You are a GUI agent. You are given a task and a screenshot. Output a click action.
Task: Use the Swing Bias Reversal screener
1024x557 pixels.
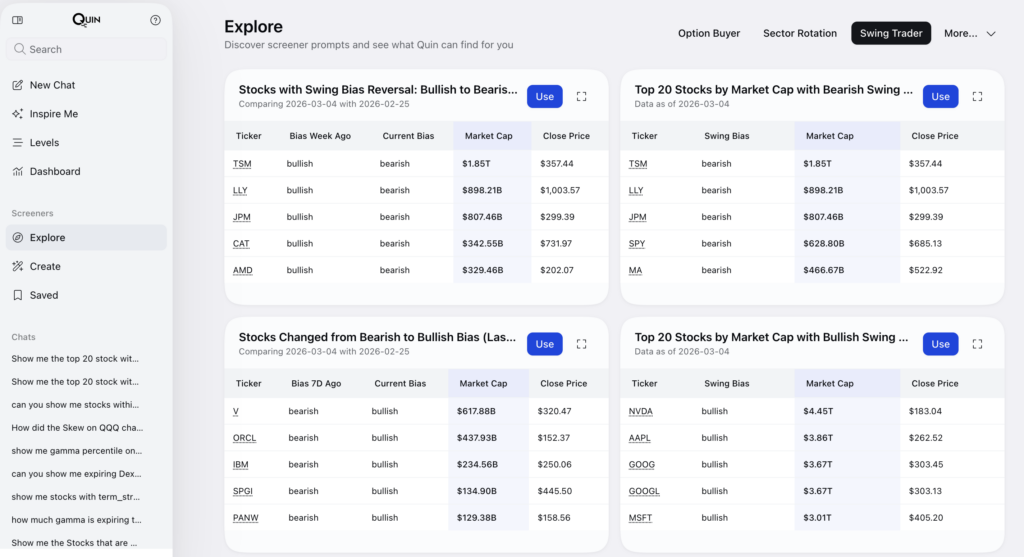(545, 97)
